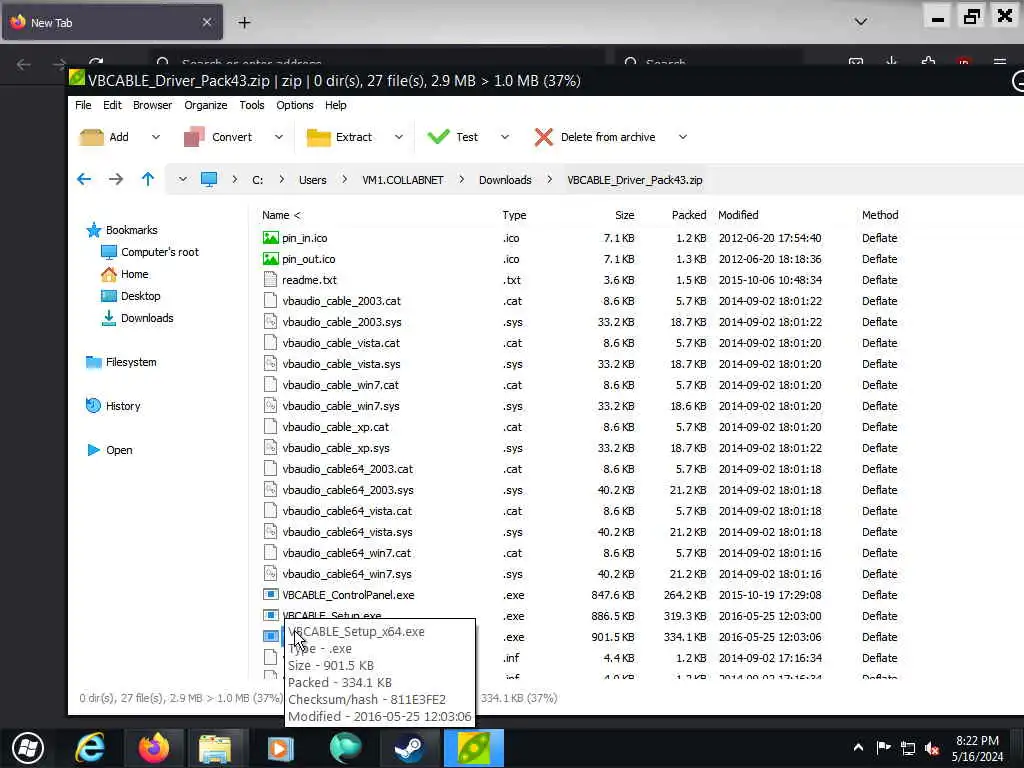Click the pin_in.ico image icon
The width and height of the screenshot is (1024, 768).
pos(270,238)
